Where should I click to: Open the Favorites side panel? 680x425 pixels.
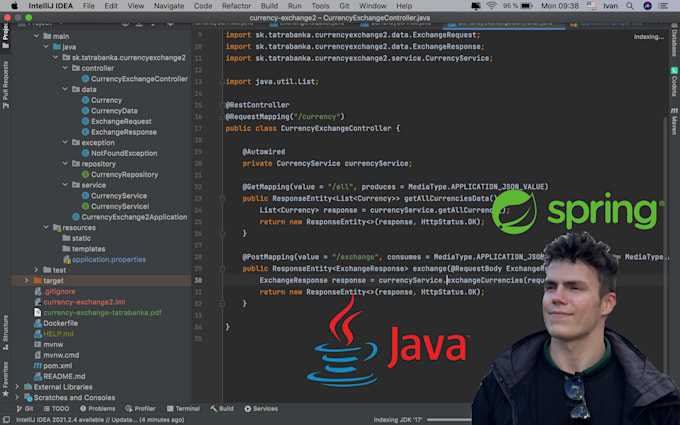(x=5, y=379)
